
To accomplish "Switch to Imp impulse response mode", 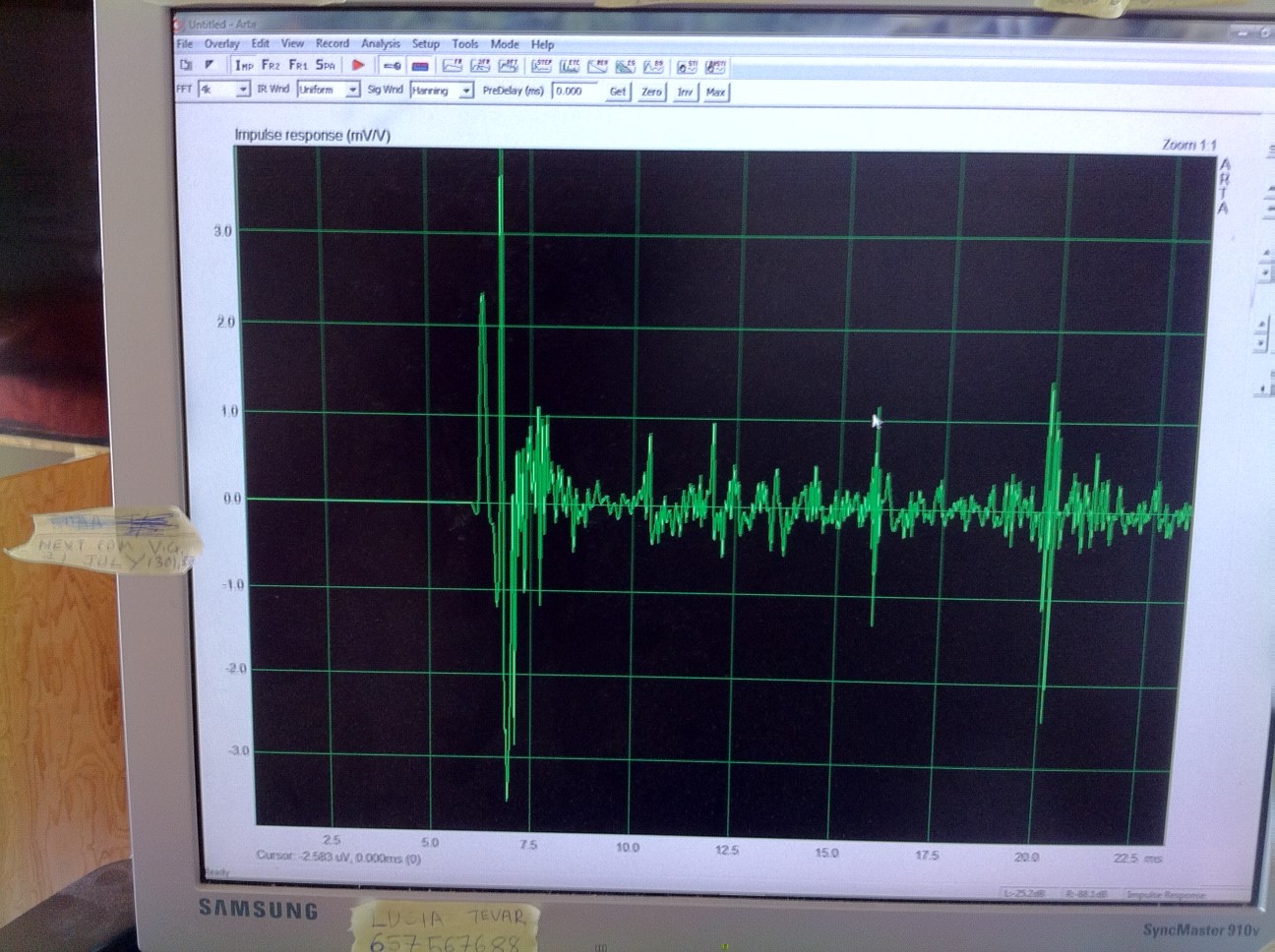I will click(244, 65).
